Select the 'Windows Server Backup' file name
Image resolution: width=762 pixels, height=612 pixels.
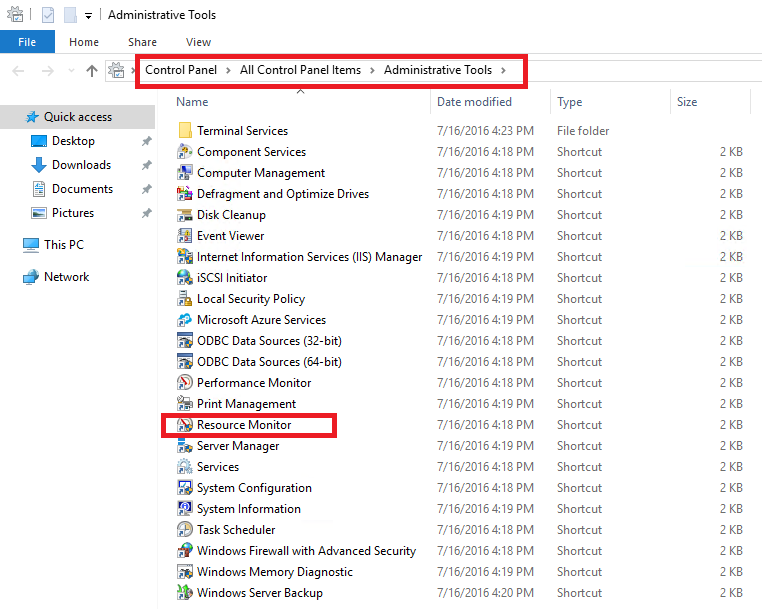[x=260, y=593]
